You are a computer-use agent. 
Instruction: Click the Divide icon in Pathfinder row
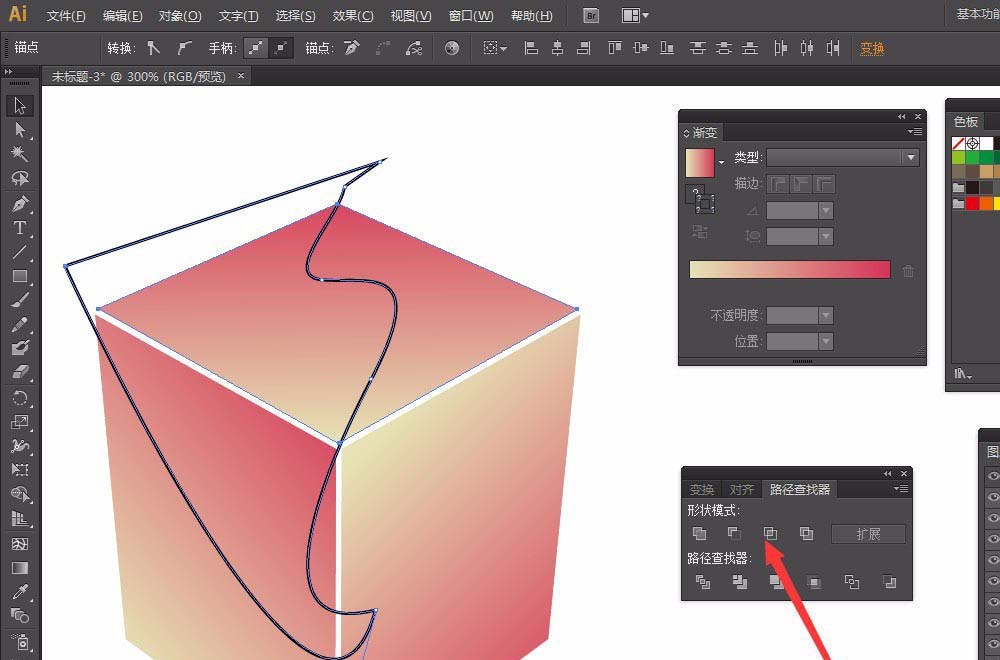coord(703,581)
